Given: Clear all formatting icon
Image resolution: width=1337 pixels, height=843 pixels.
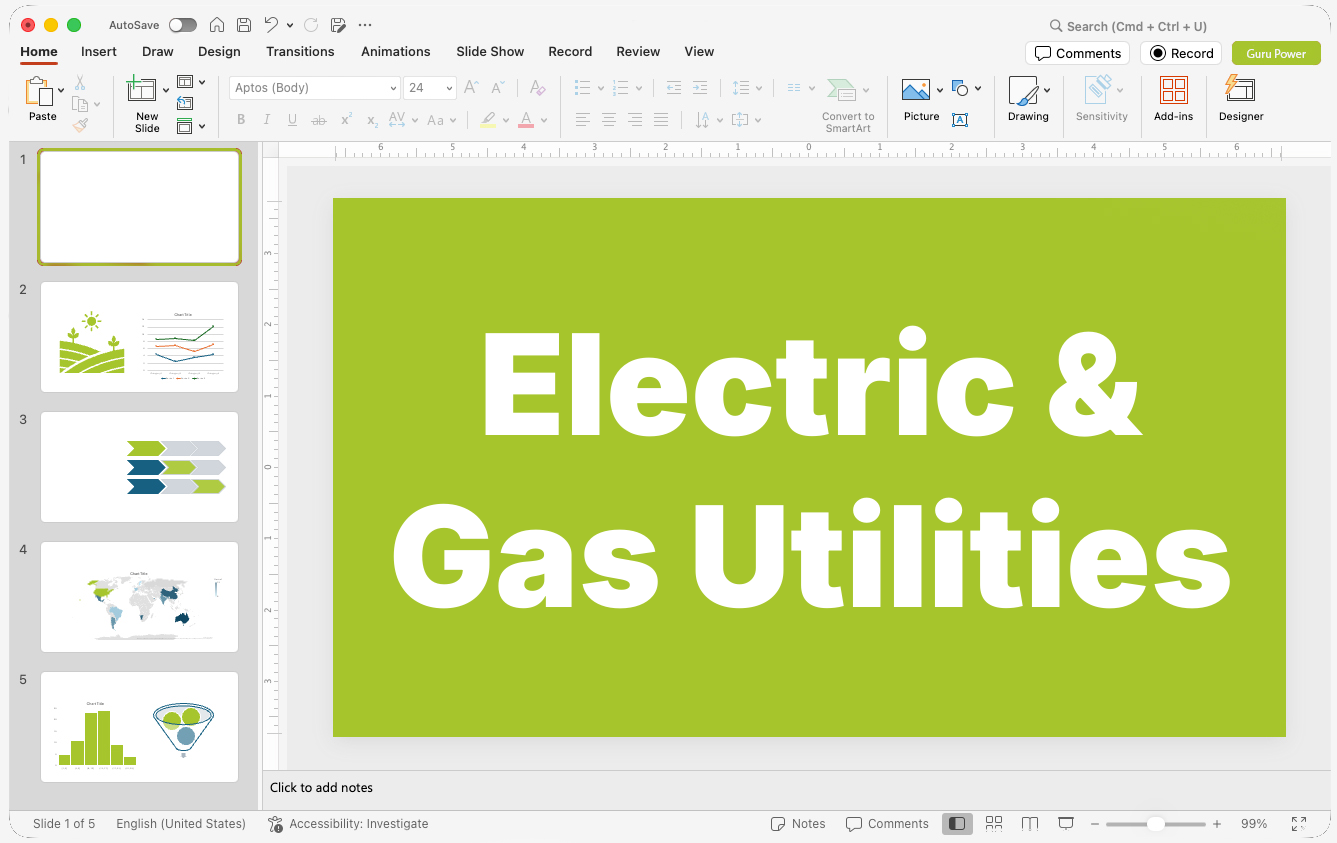Looking at the screenshot, I should 537,88.
